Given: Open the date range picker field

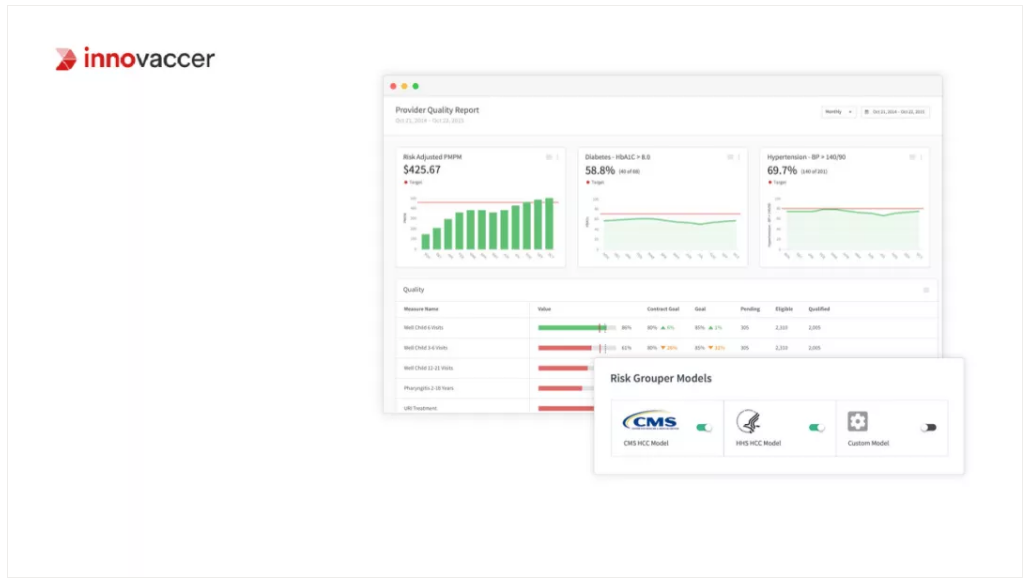Looking at the screenshot, I should point(895,112).
